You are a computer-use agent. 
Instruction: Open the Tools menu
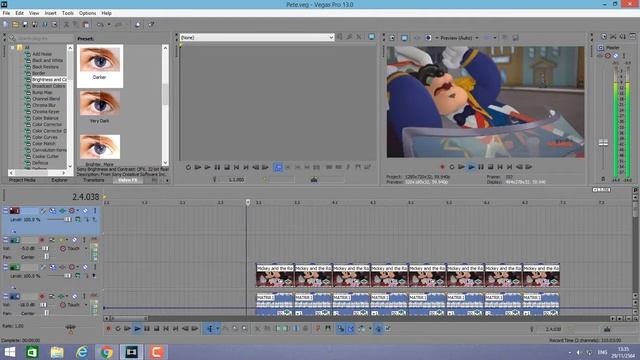[68, 13]
